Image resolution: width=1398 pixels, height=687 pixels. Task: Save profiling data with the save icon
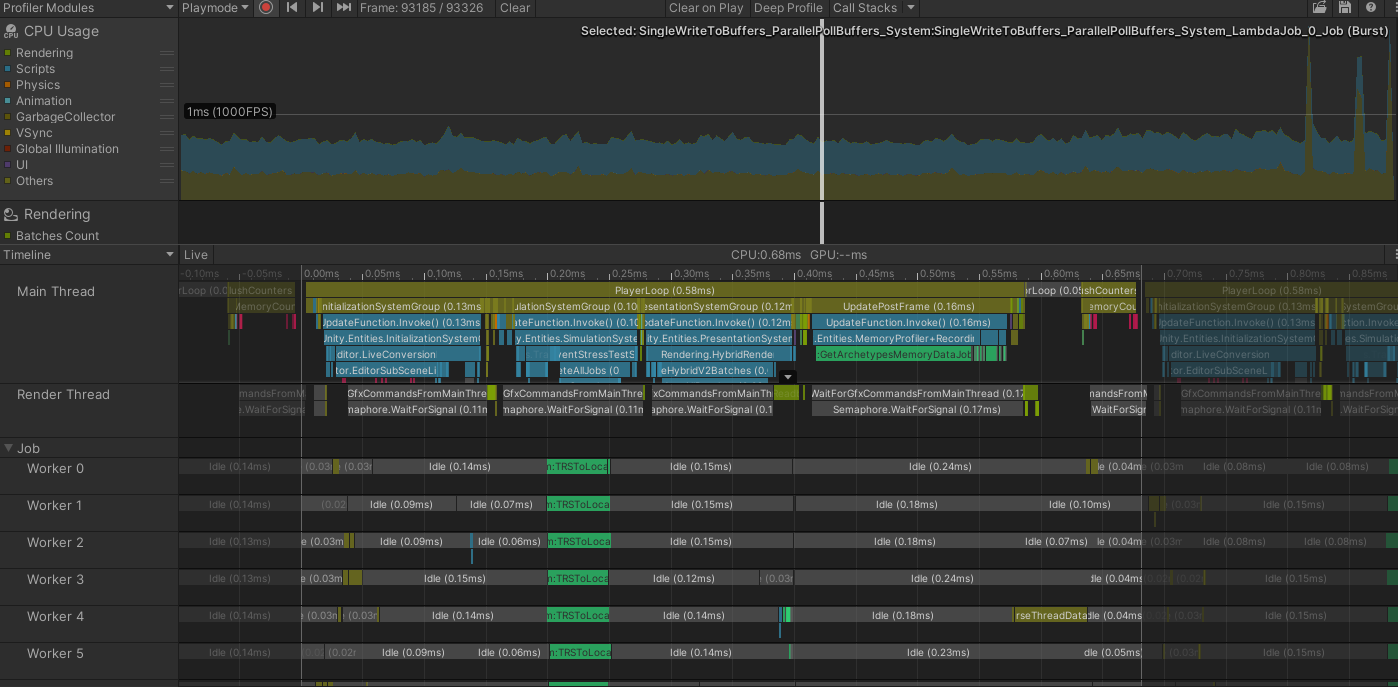pyautogui.click(x=1343, y=8)
